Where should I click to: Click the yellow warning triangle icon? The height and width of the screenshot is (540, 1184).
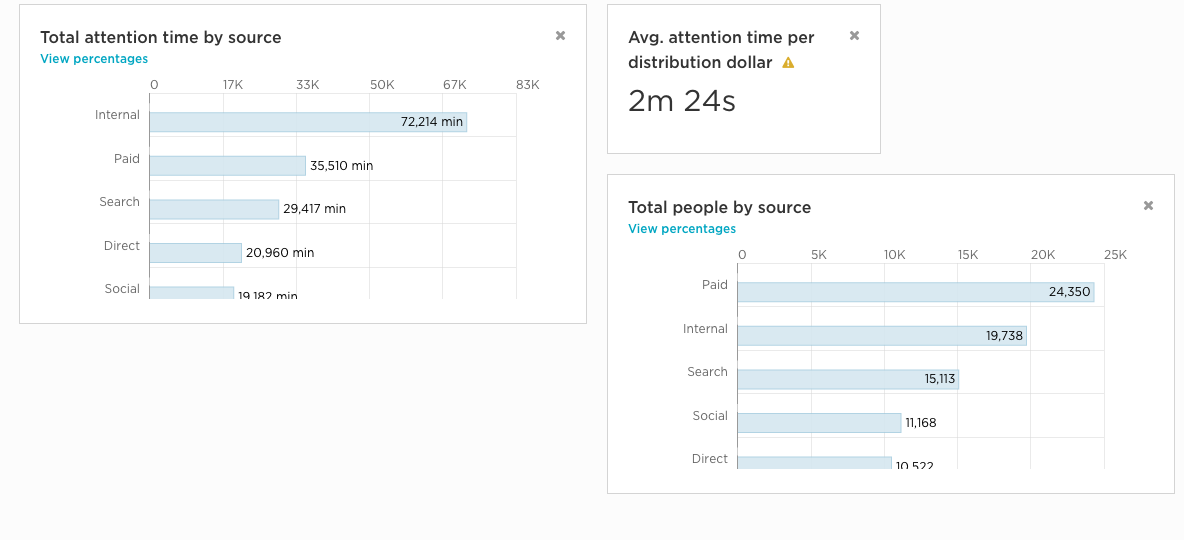(788, 63)
